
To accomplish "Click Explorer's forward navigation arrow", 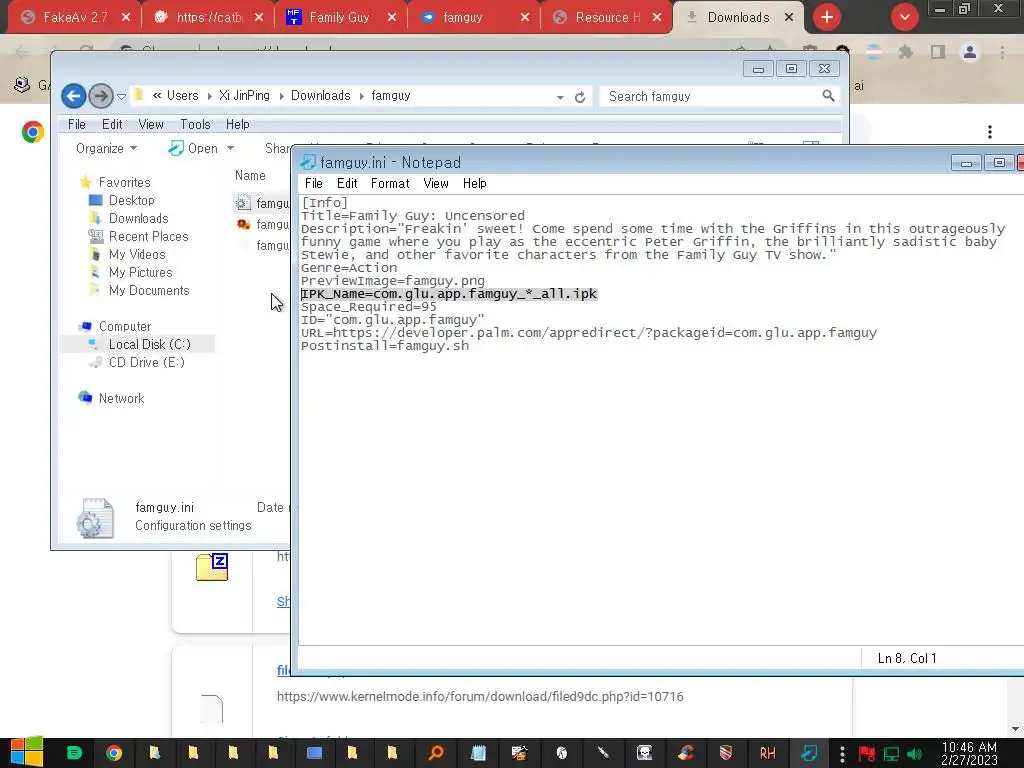I will pyautogui.click(x=101, y=96).
